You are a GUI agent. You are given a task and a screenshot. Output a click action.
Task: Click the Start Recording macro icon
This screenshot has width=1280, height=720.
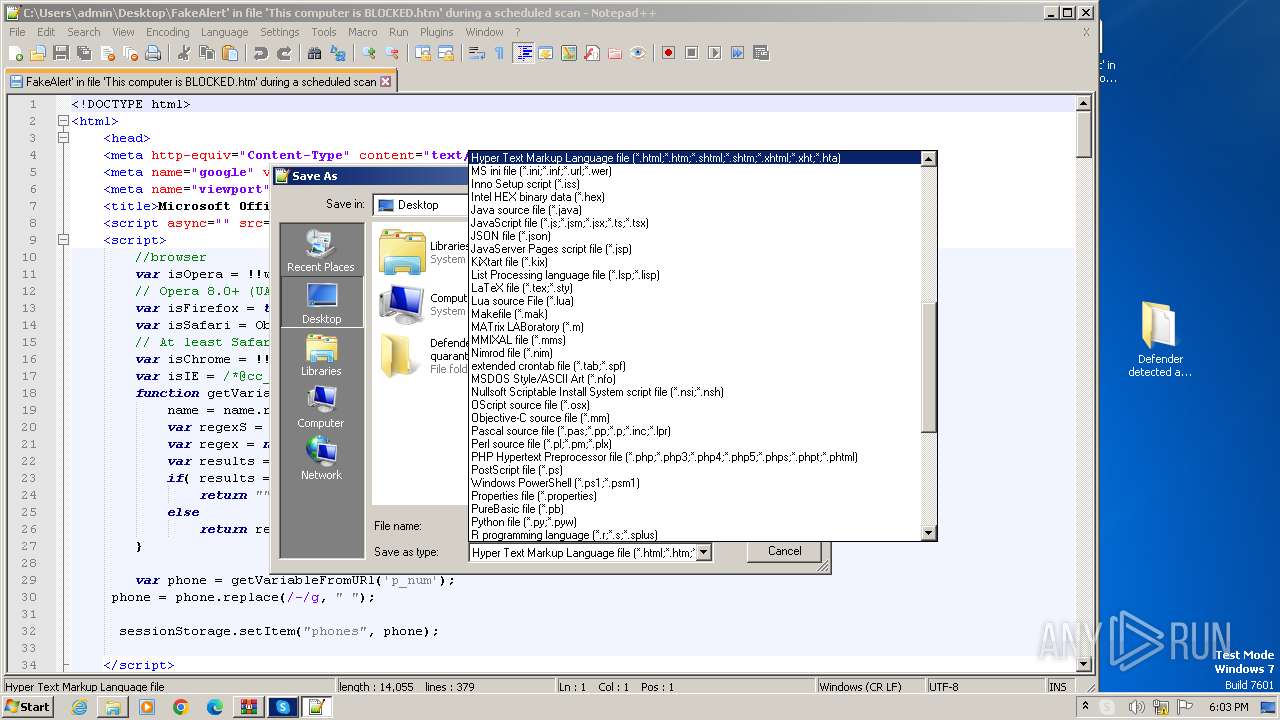[668, 53]
